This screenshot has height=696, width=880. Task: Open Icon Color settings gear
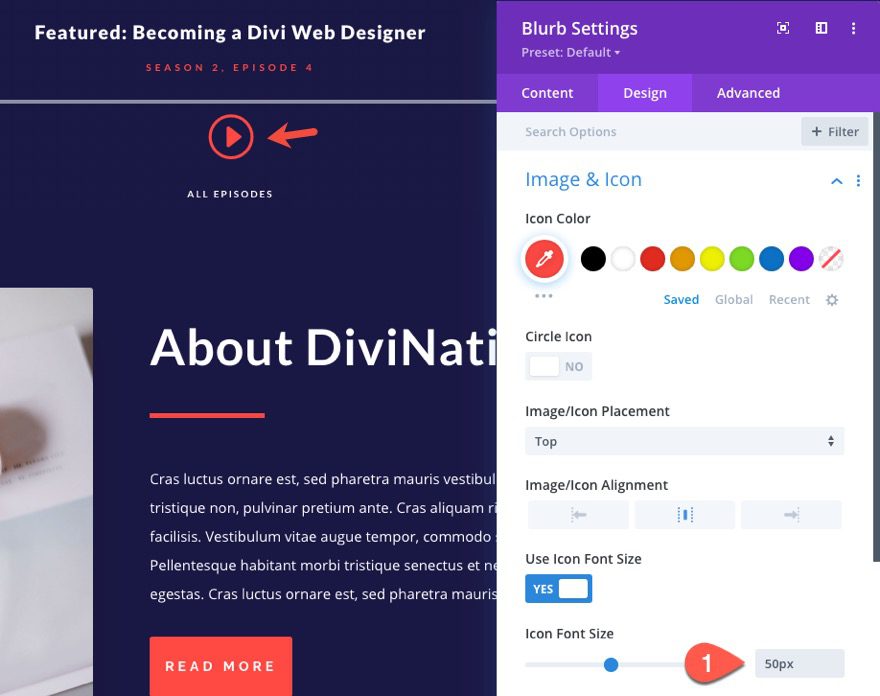click(x=832, y=299)
